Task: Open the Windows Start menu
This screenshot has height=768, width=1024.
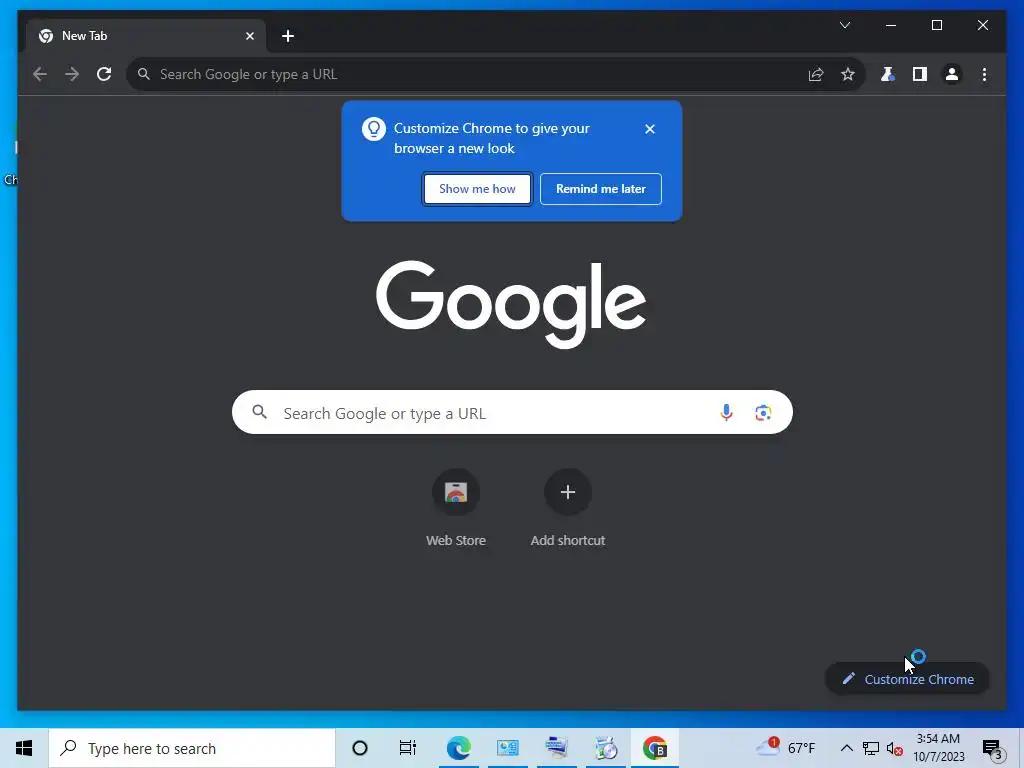Action: pos(24,748)
